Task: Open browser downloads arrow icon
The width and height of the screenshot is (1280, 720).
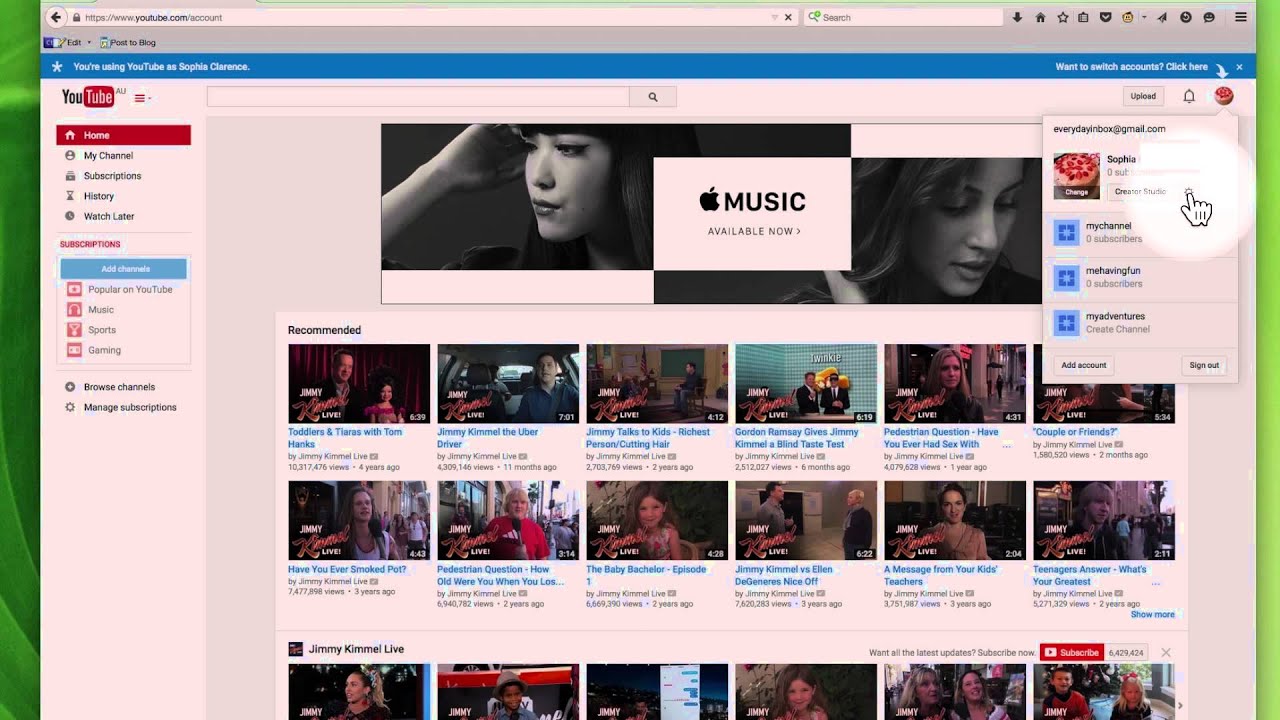Action: click(x=1017, y=17)
